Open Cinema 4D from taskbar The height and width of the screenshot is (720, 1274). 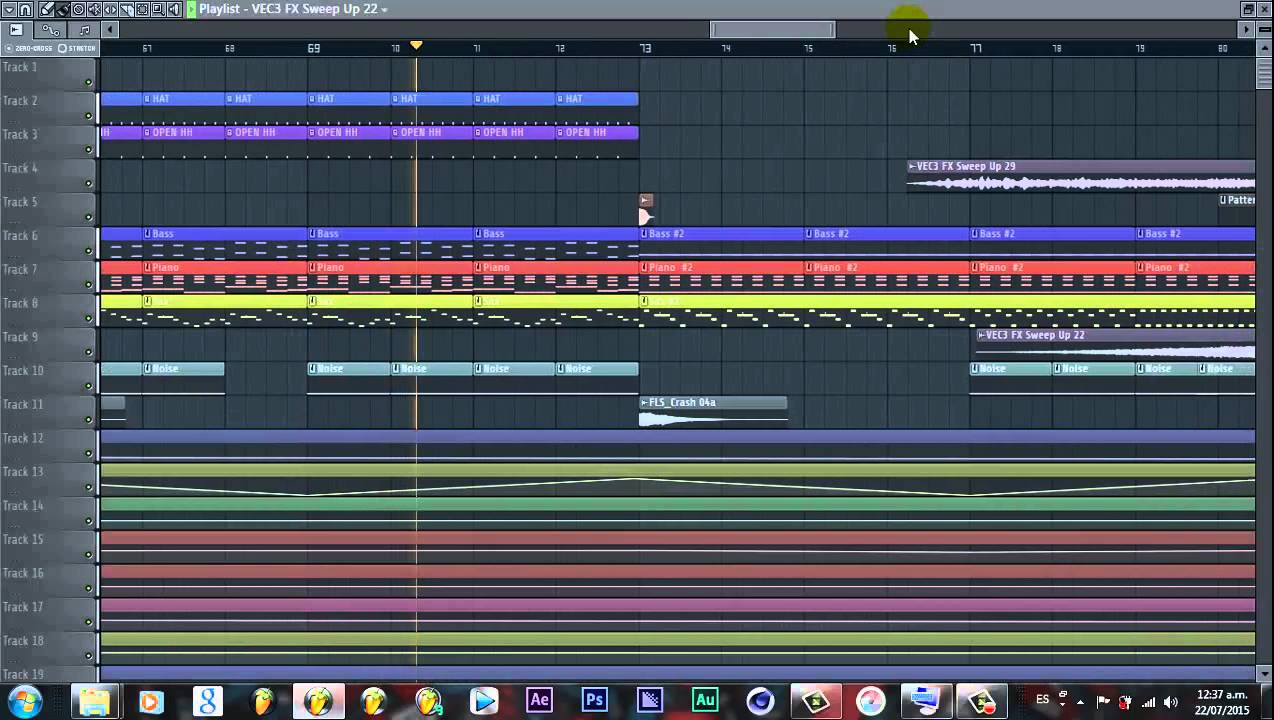tap(760, 701)
